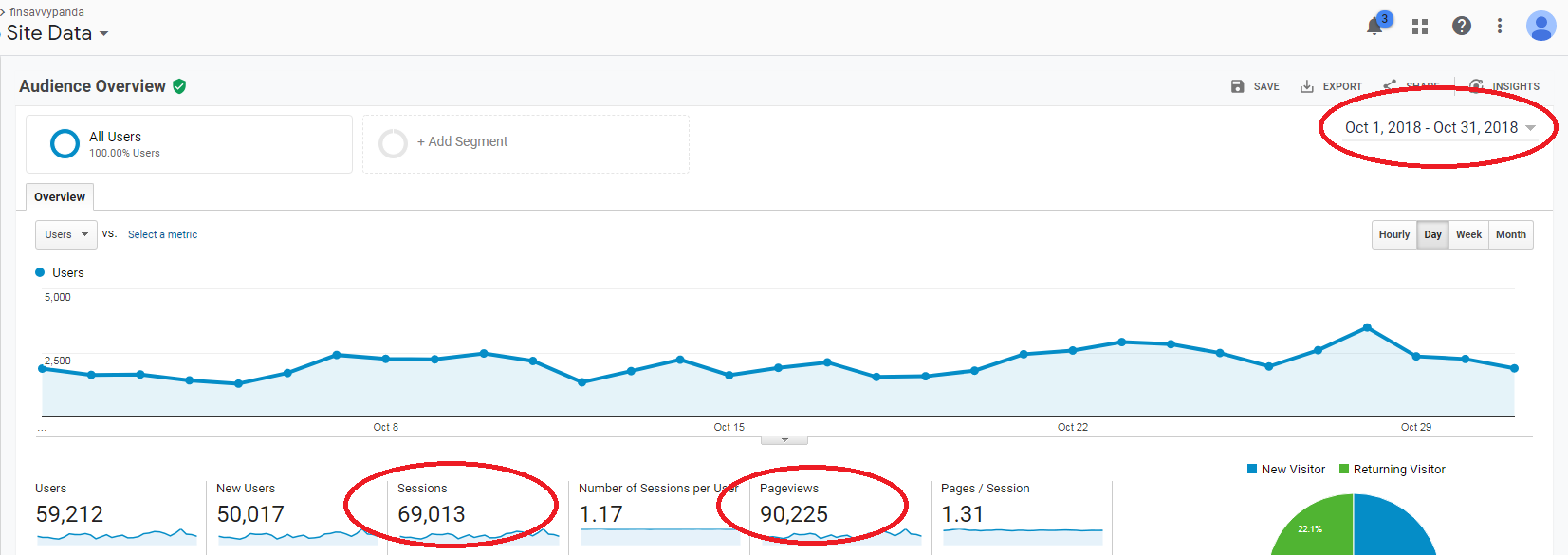
Task: Click the New Users sparkline under 50,017
Action: point(298,537)
